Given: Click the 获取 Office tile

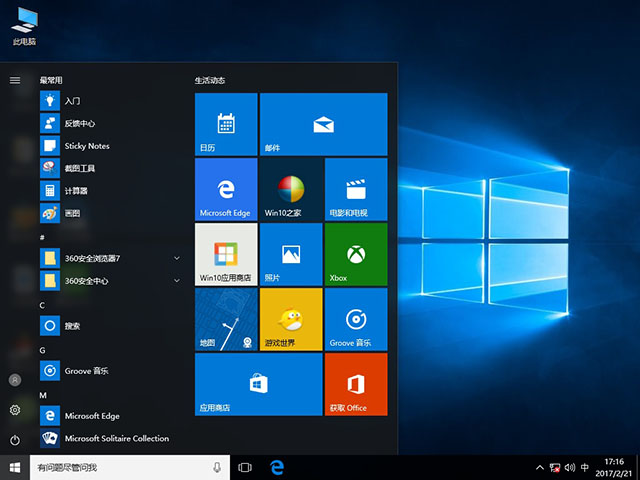Looking at the screenshot, I should [x=356, y=384].
